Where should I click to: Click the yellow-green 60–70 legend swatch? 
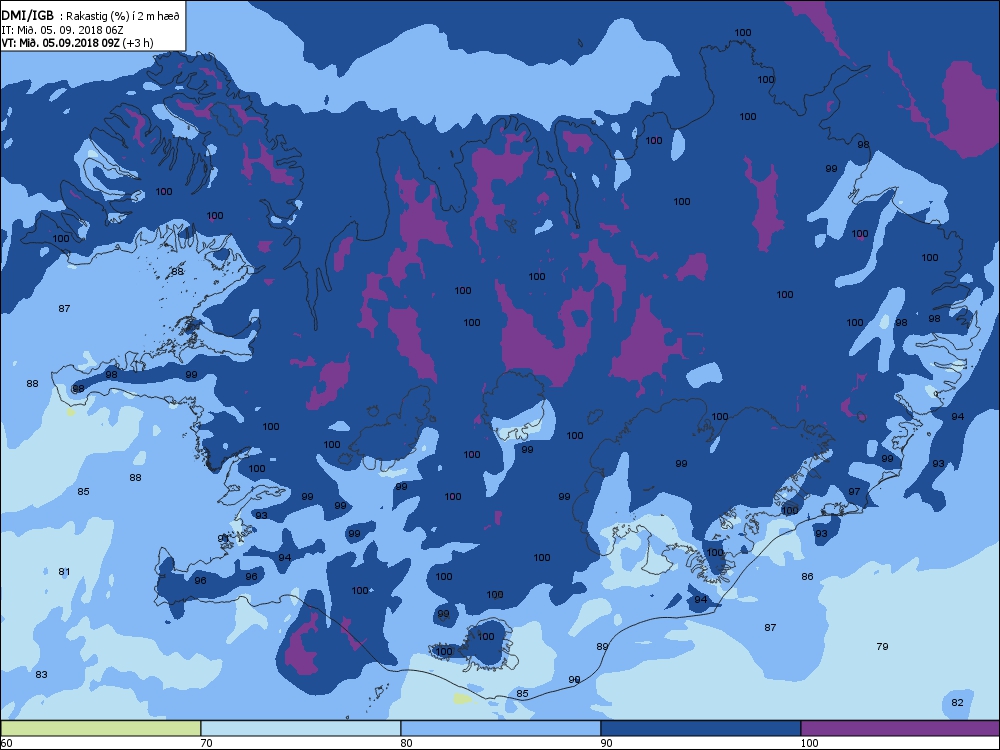pyautogui.click(x=101, y=728)
